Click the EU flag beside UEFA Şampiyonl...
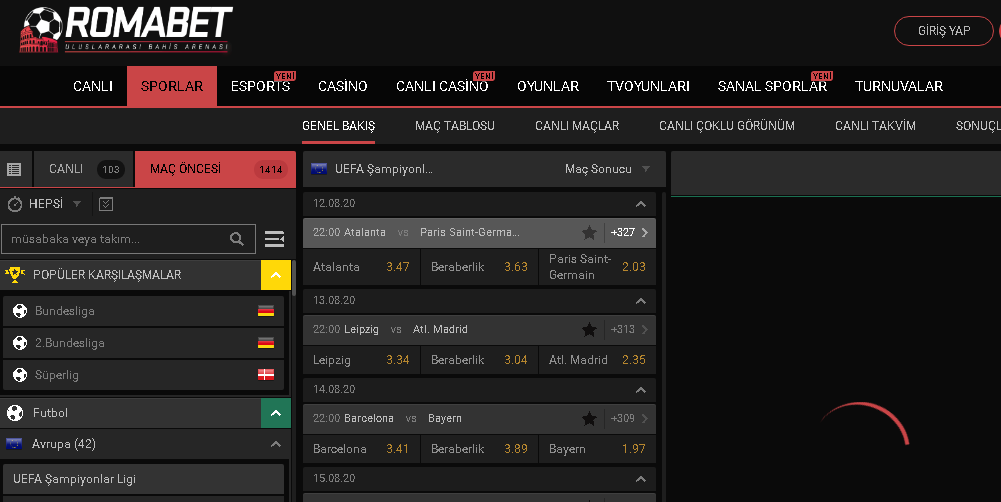The width and height of the screenshot is (1001, 502). [319, 169]
